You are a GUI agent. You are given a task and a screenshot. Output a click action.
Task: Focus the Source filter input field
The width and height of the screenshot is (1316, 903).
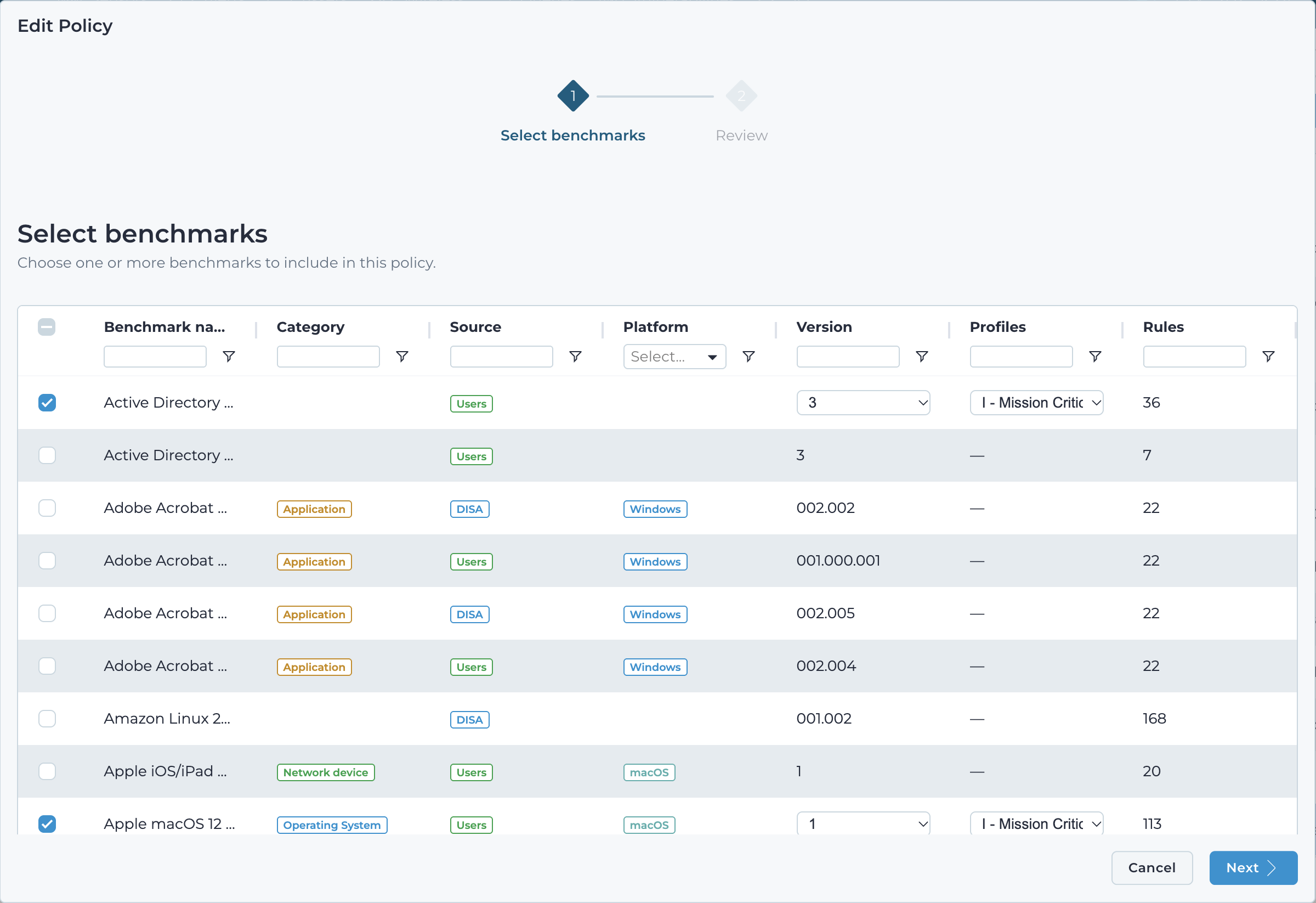coord(502,357)
